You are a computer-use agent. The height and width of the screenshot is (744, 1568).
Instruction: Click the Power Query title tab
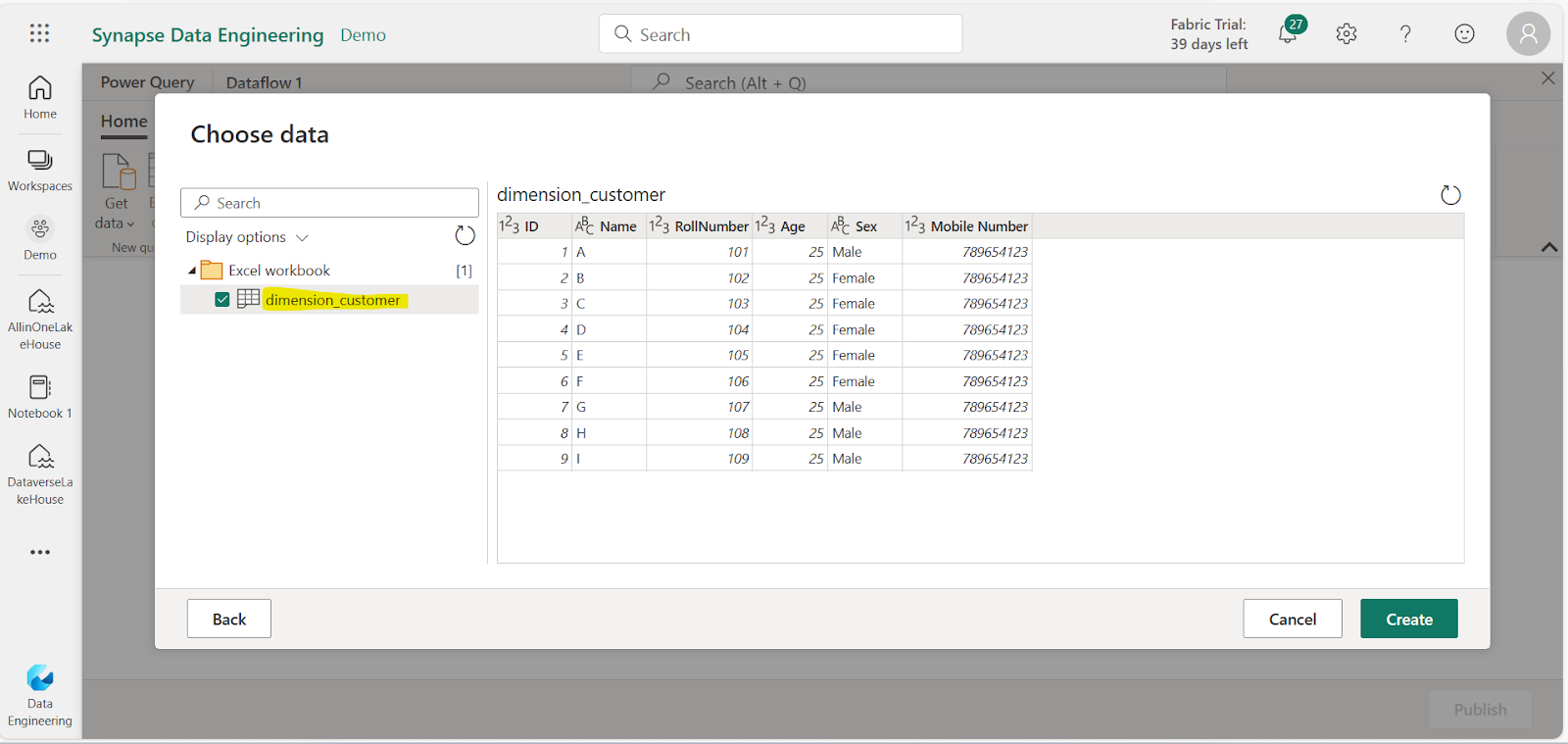coord(147,82)
